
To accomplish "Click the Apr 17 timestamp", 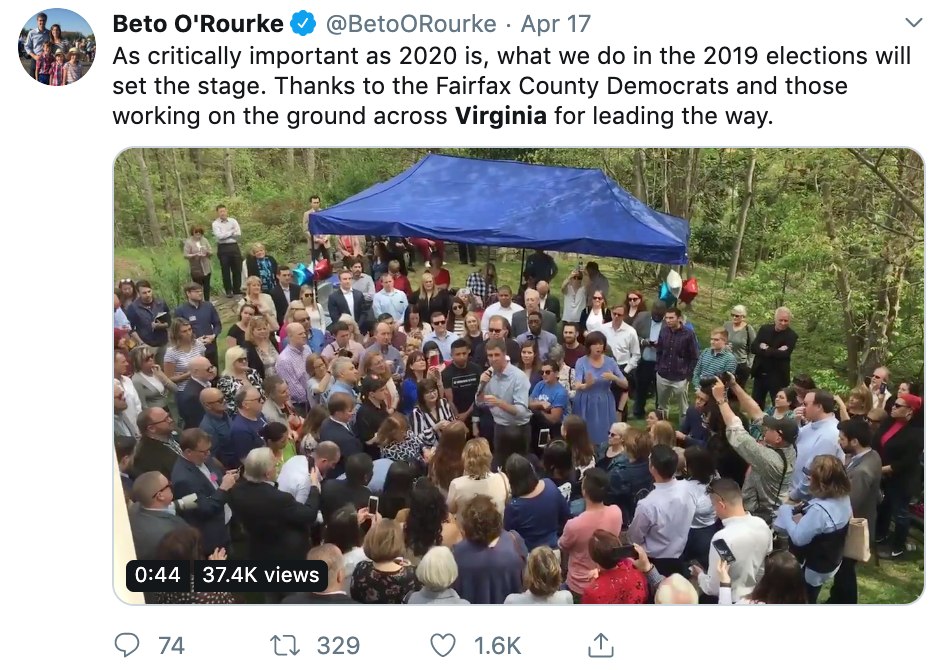I will (556, 23).
